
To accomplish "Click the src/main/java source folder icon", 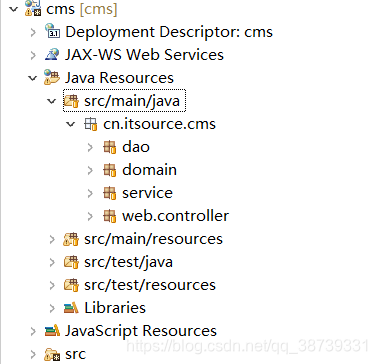I will pos(72,101).
